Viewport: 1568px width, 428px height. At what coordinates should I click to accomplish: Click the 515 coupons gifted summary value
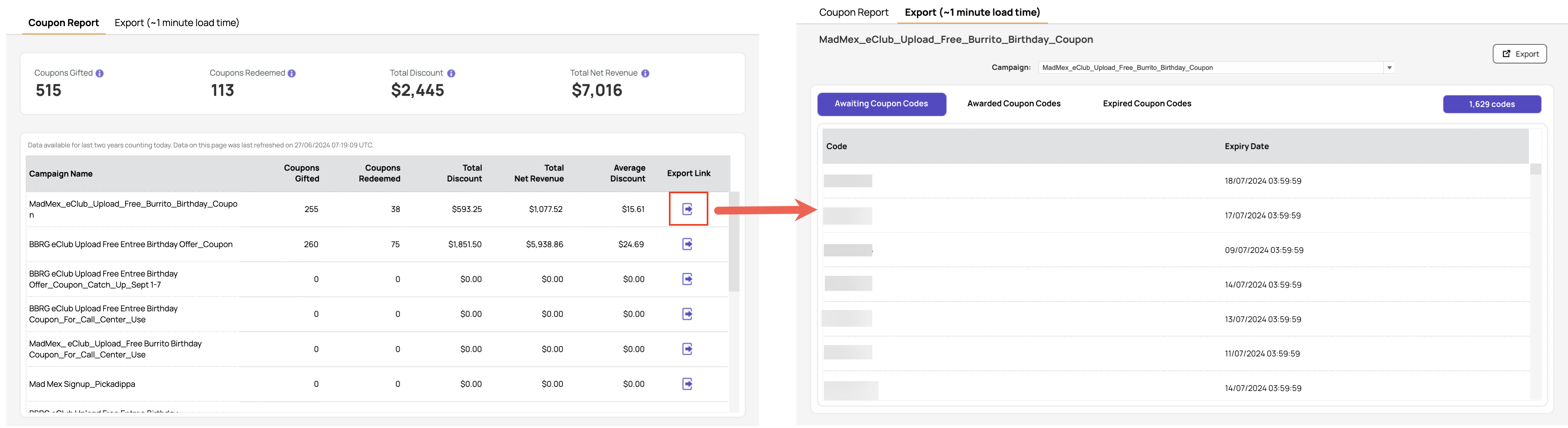point(49,91)
